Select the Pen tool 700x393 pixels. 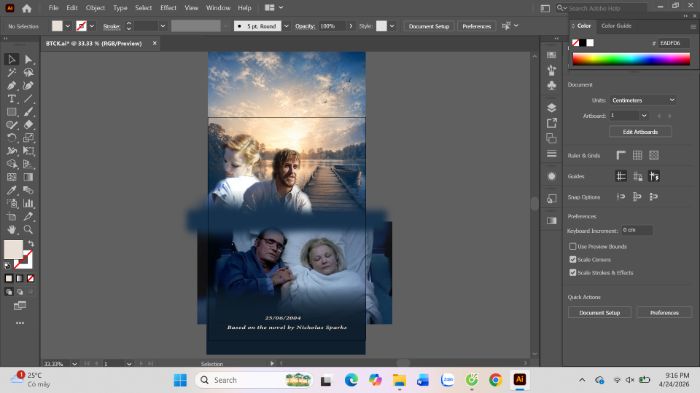pos(12,85)
